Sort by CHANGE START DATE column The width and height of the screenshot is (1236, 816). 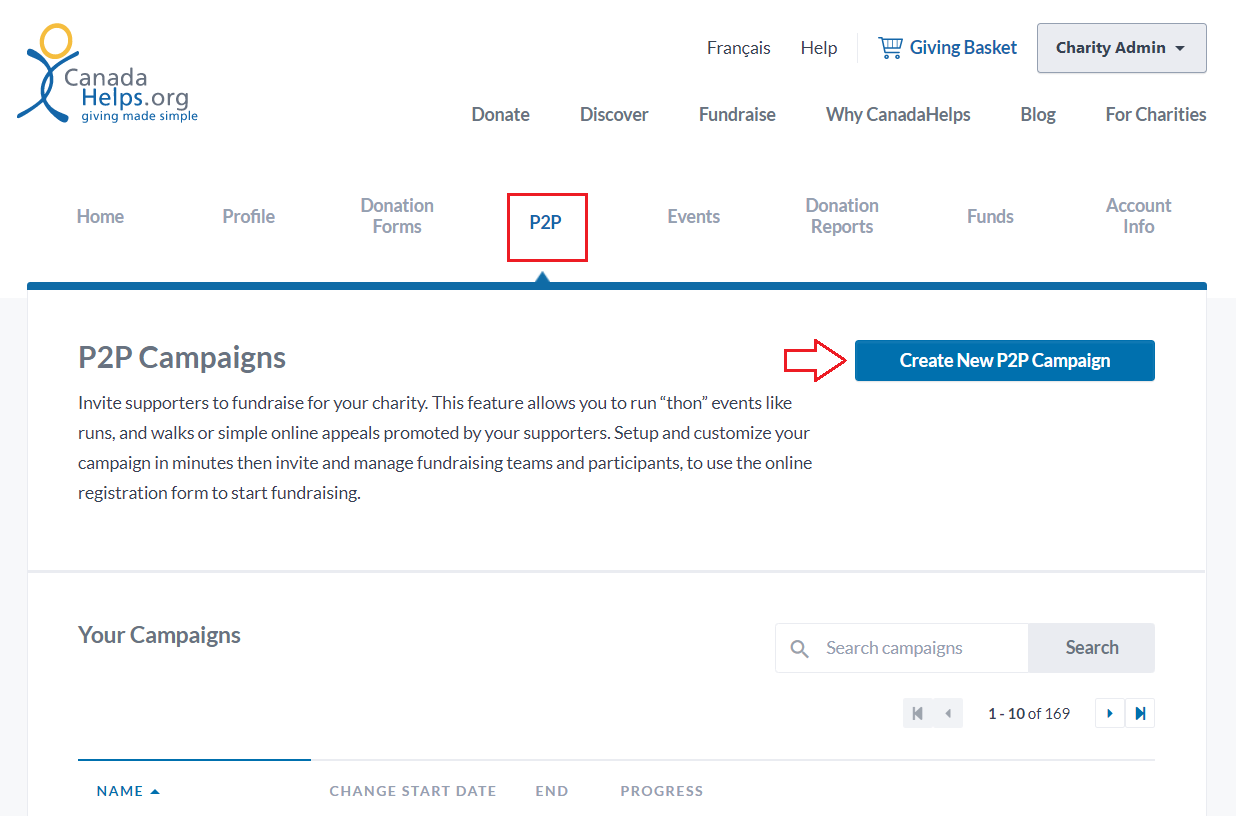(413, 791)
